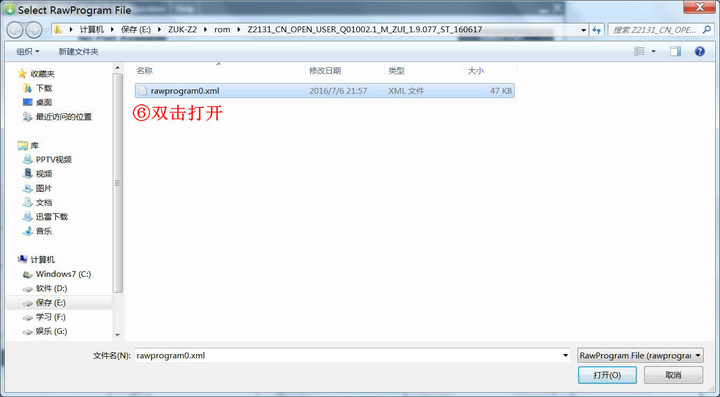The height and width of the screenshot is (397, 720).
Task: Create a folder with 新建文件夹
Action: (x=79, y=52)
